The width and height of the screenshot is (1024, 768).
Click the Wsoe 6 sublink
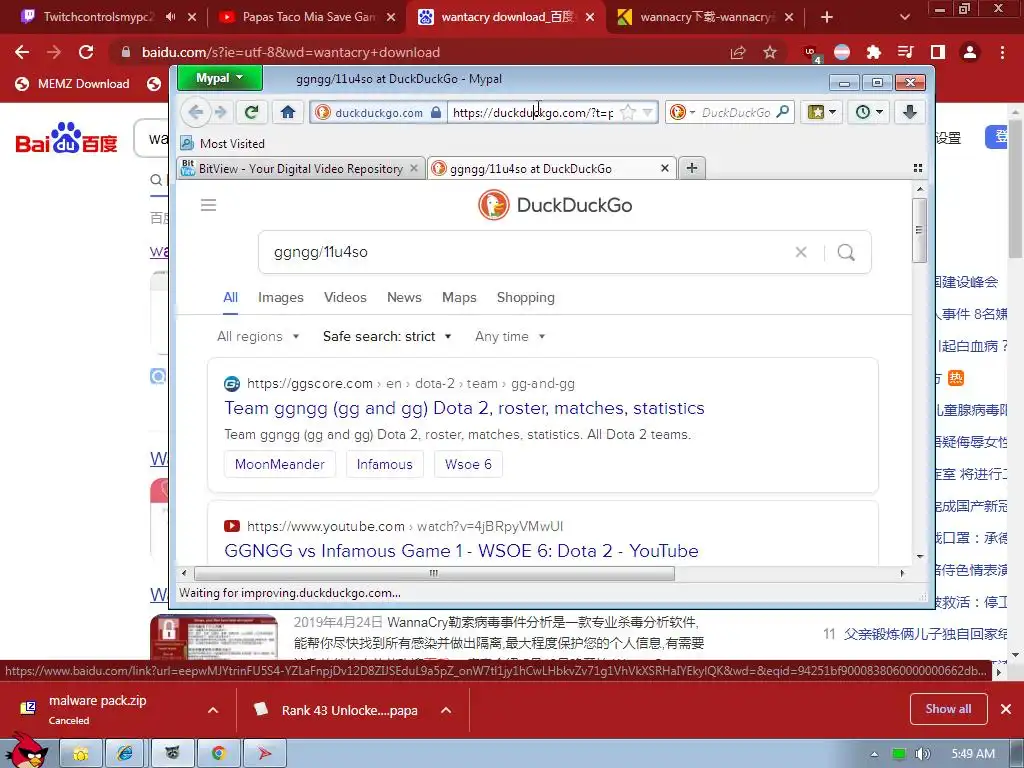[468, 464]
